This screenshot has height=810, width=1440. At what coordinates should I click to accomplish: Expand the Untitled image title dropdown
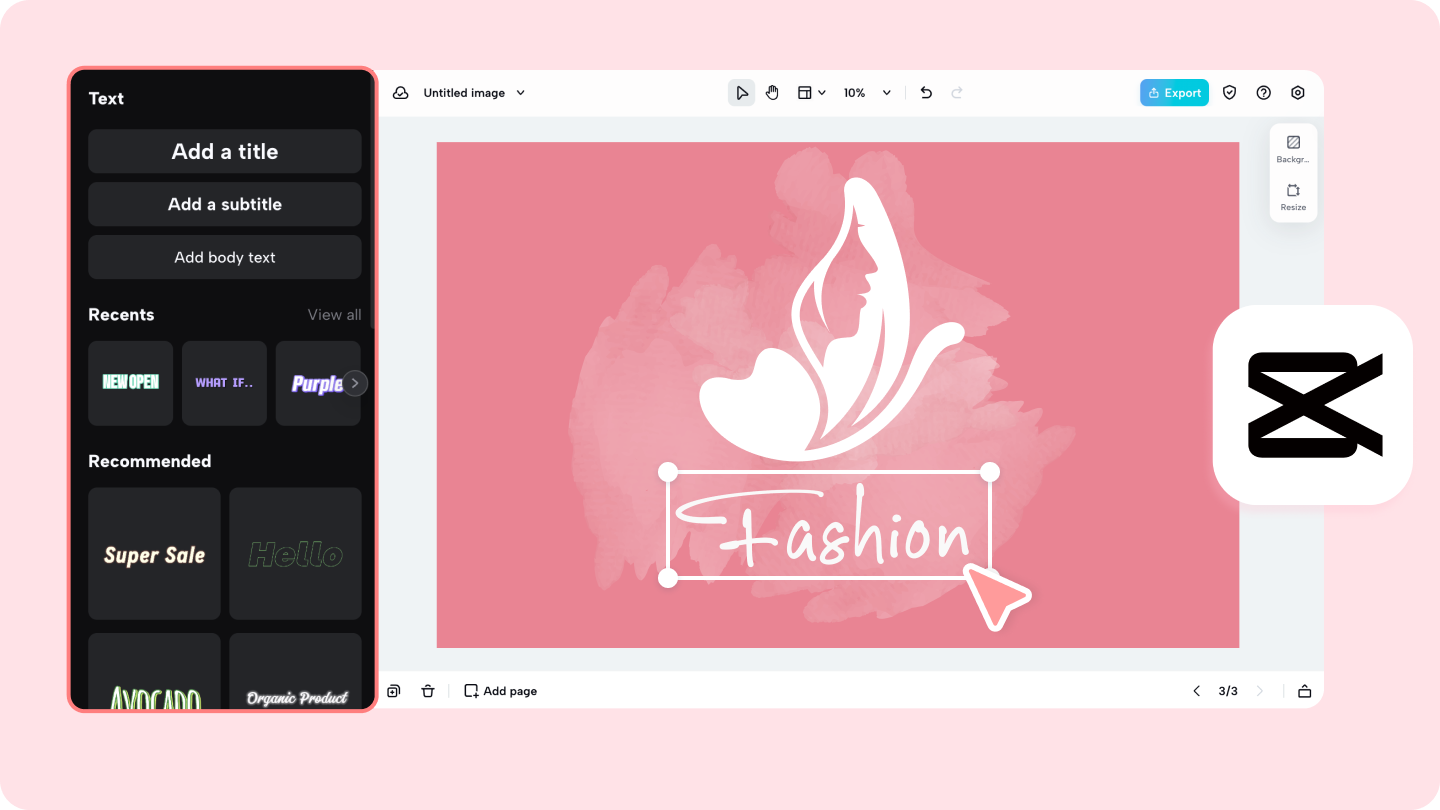520,92
